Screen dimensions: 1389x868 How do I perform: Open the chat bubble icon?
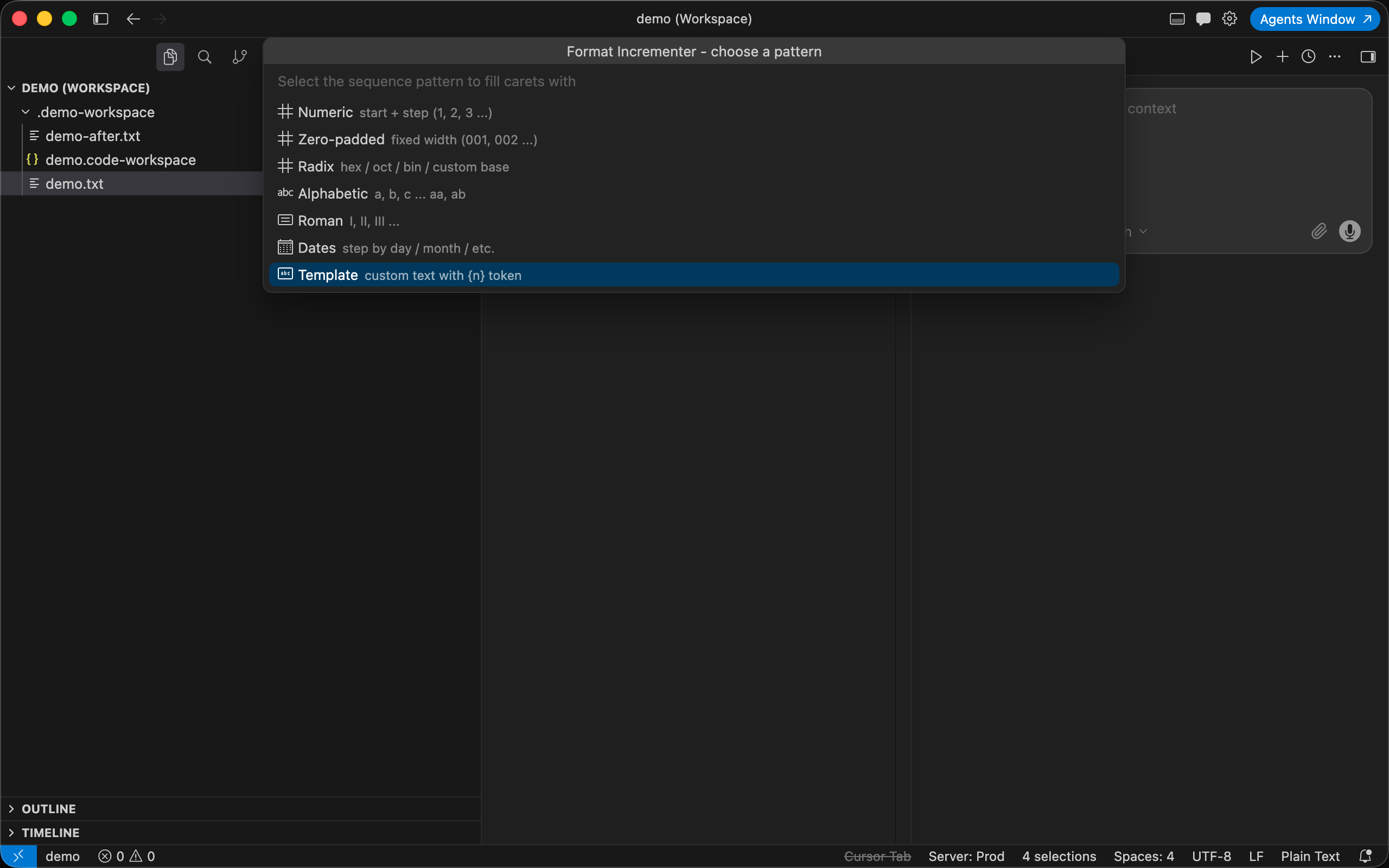[1203, 19]
